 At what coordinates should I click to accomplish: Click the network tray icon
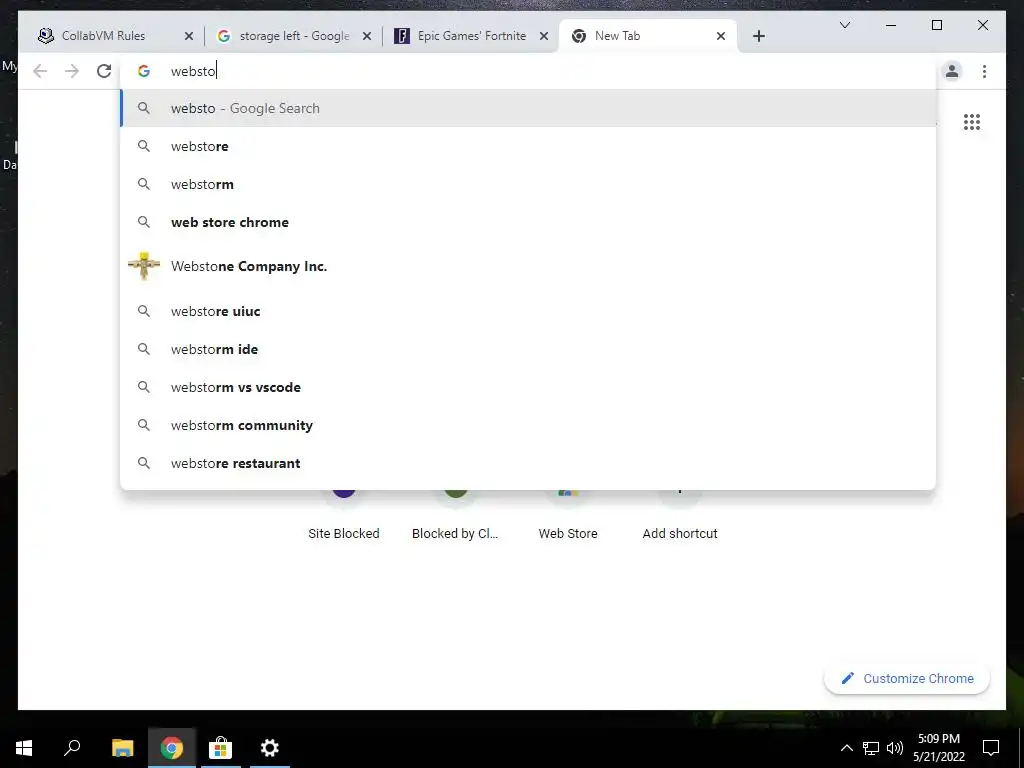click(x=871, y=748)
